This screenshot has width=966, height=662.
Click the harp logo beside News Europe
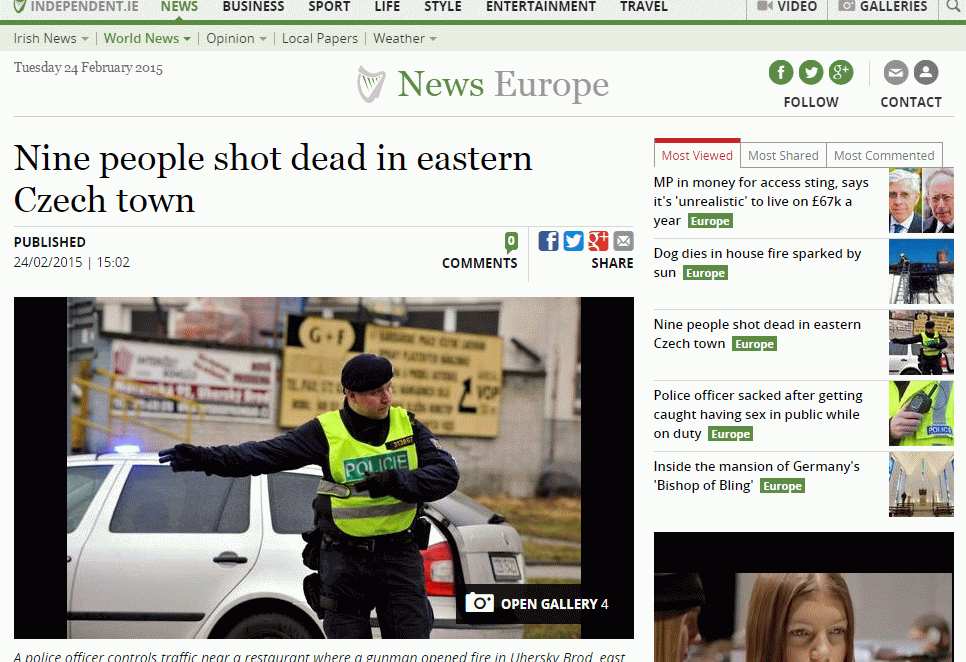click(371, 84)
